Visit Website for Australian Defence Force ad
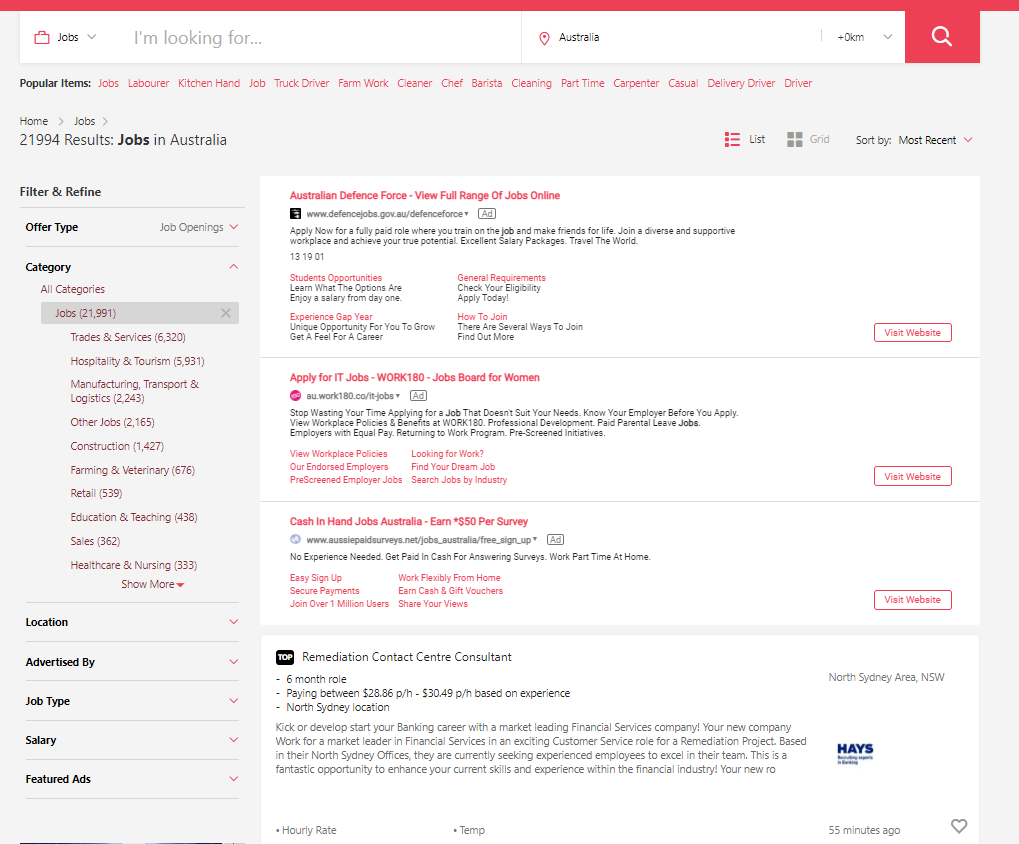 pos(912,333)
